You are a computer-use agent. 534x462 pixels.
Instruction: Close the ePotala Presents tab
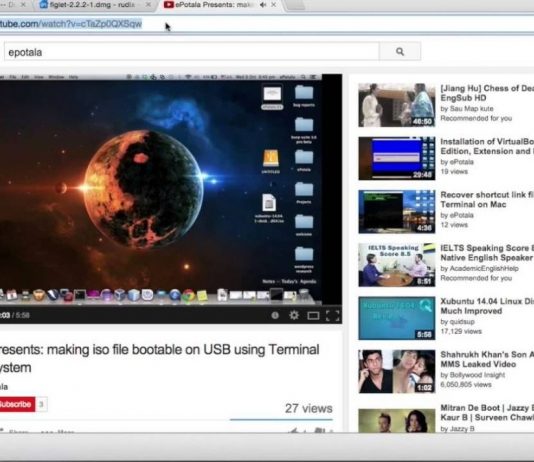tap(273, 5)
